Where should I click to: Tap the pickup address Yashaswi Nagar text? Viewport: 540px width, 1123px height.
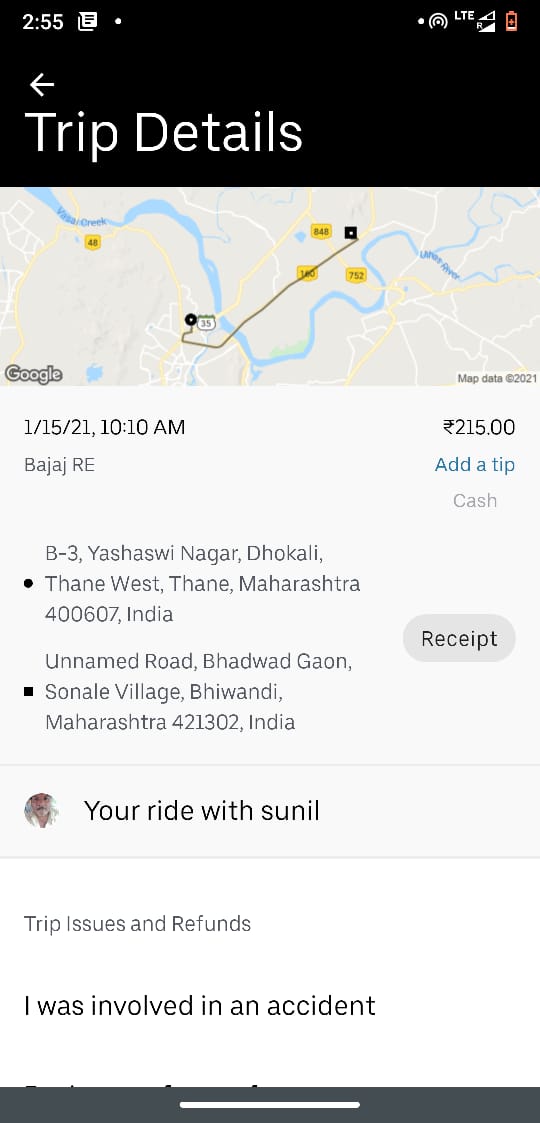click(203, 584)
